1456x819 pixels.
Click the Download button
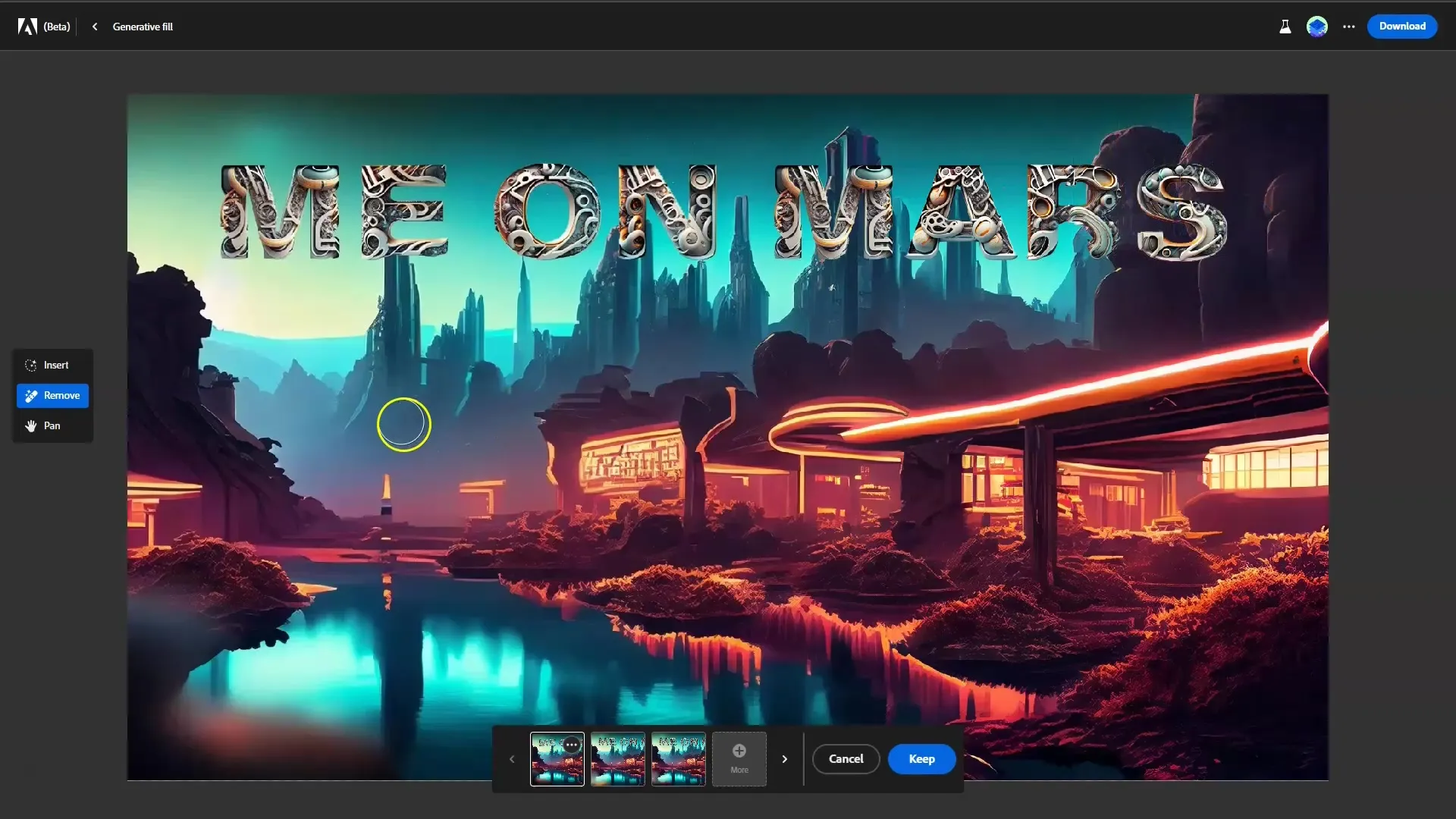point(1402,26)
